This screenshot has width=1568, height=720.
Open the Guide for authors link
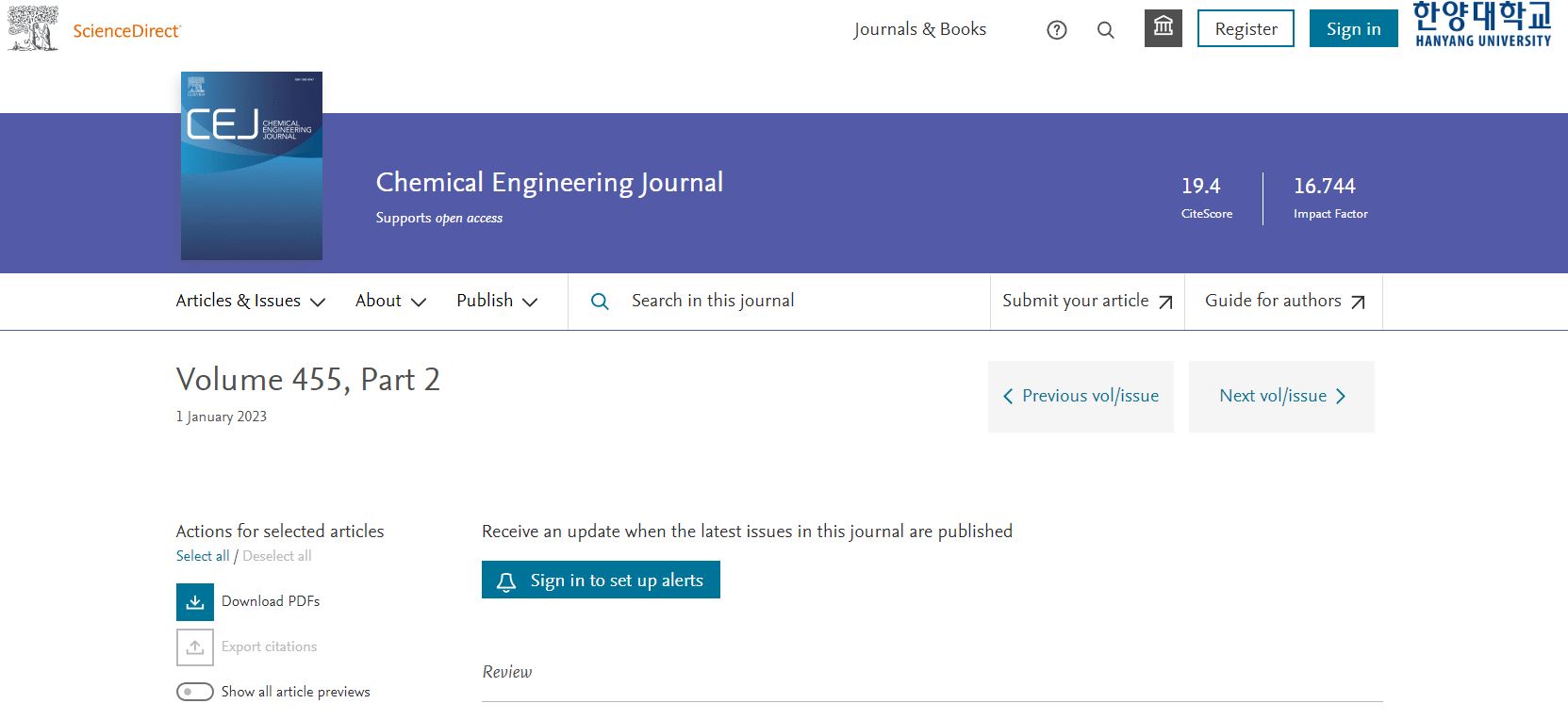coord(1283,301)
